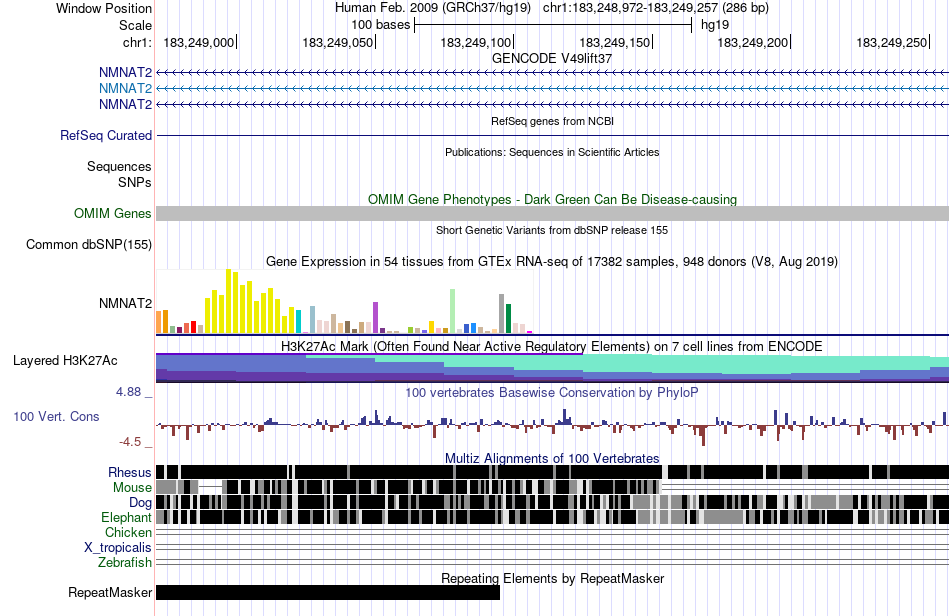The height and width of the screenshot is (616, 950).
Task: Click the Chicken alignment label
Action: [x=128, y=532]
